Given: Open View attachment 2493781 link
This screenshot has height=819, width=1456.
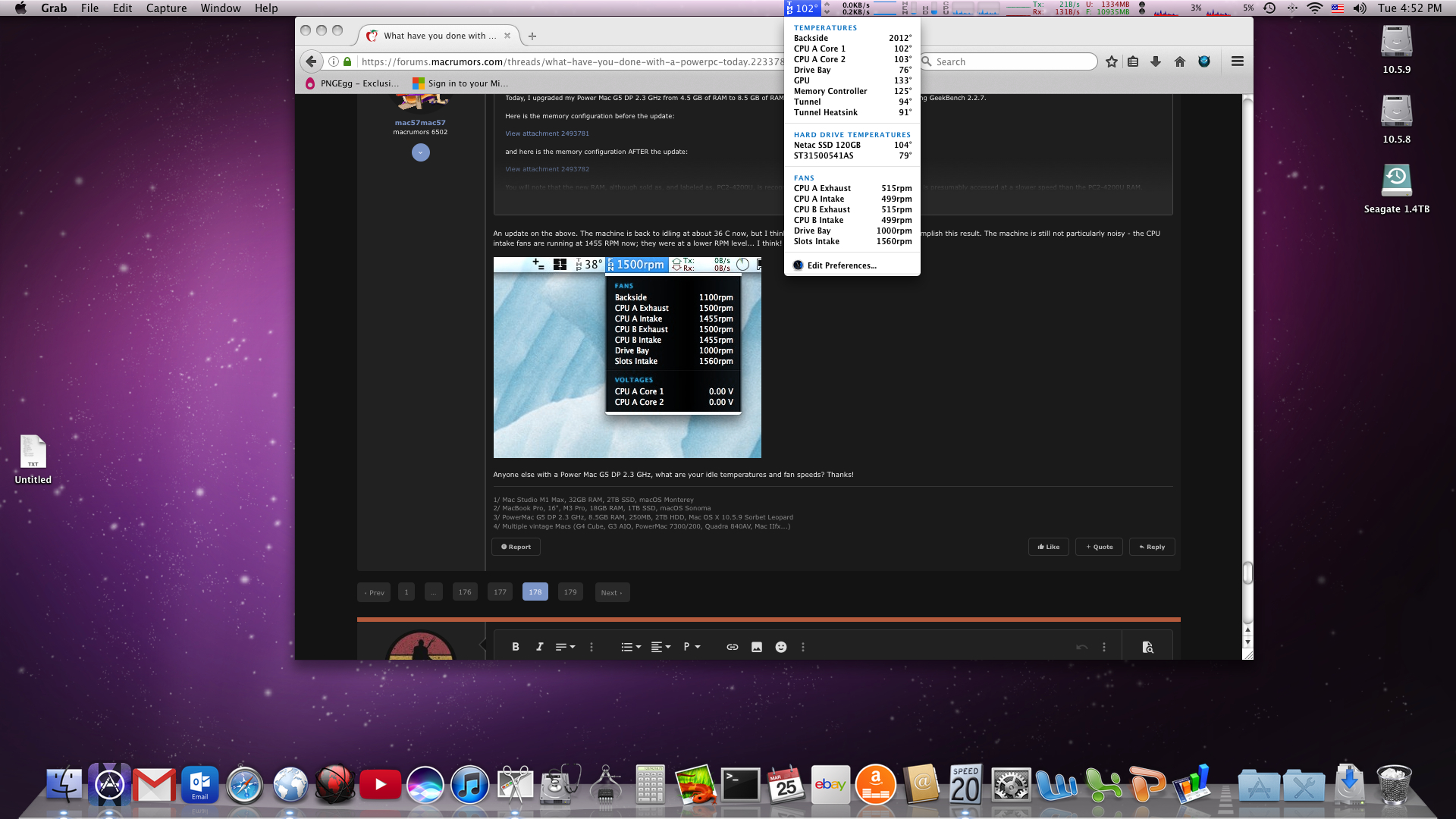Looking at the screenshot, I should point(547,133).
